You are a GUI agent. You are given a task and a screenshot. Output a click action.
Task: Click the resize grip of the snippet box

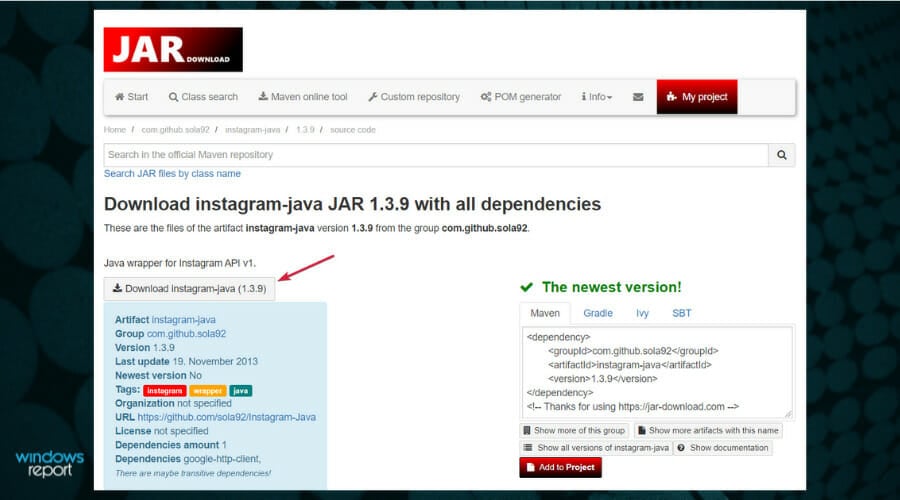[789, 413]
